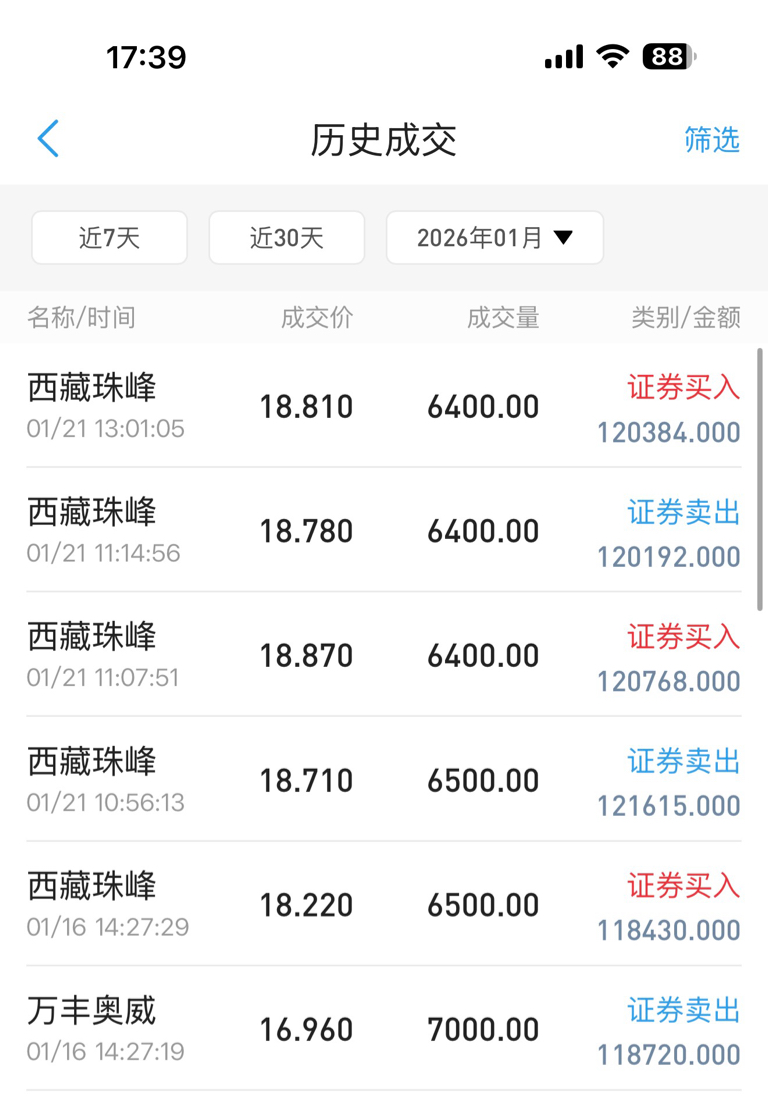Expand the 2026年01月 month dropdown
The image size is (768, 1097).
tap(495, 238)
